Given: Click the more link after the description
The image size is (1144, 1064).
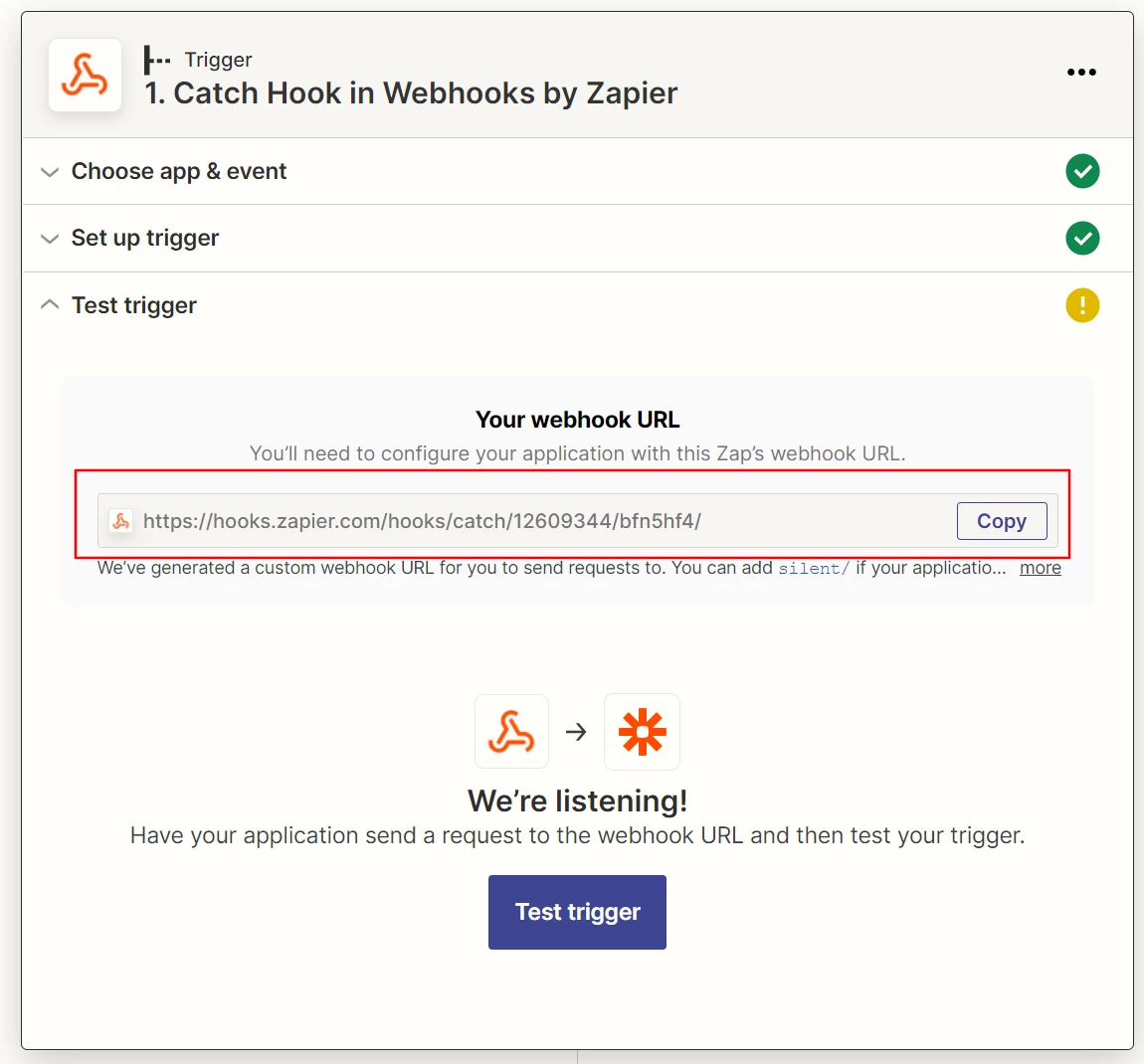Looking at the screenshot, I should pyautogui.click(x=1040, y=568).
